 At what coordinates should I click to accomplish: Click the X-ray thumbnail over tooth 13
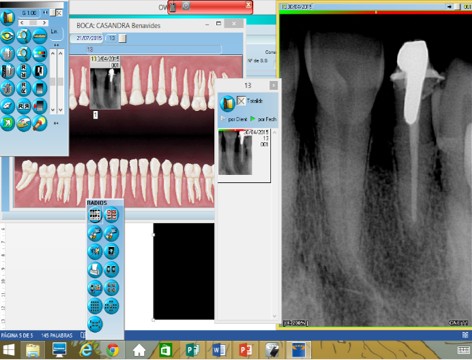(x=105, y=83)
